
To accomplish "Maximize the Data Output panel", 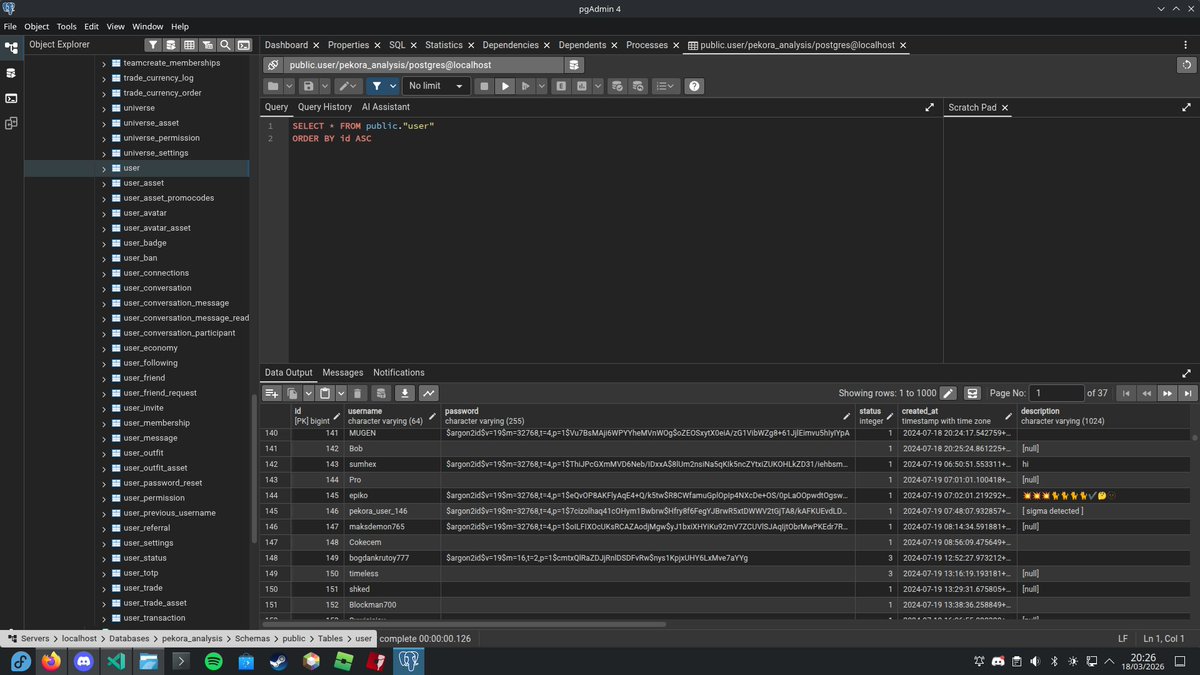I will tap(1187, 373).
